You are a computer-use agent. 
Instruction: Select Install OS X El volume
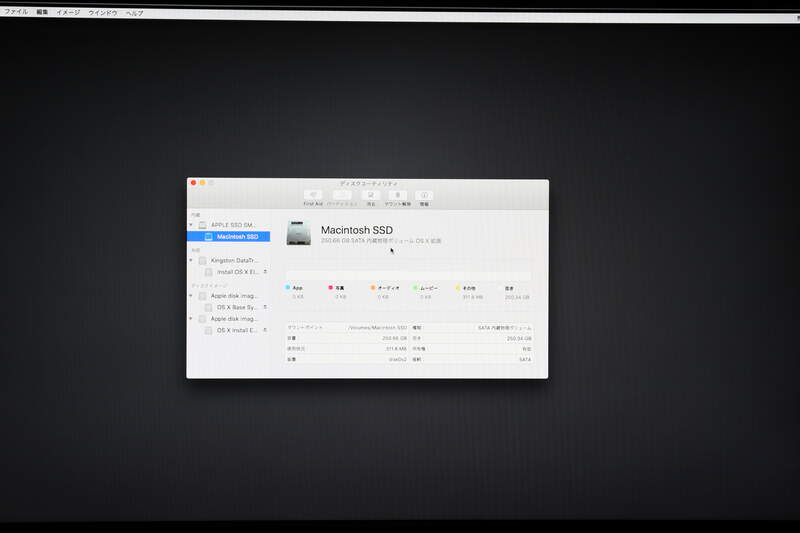point(229,272)
